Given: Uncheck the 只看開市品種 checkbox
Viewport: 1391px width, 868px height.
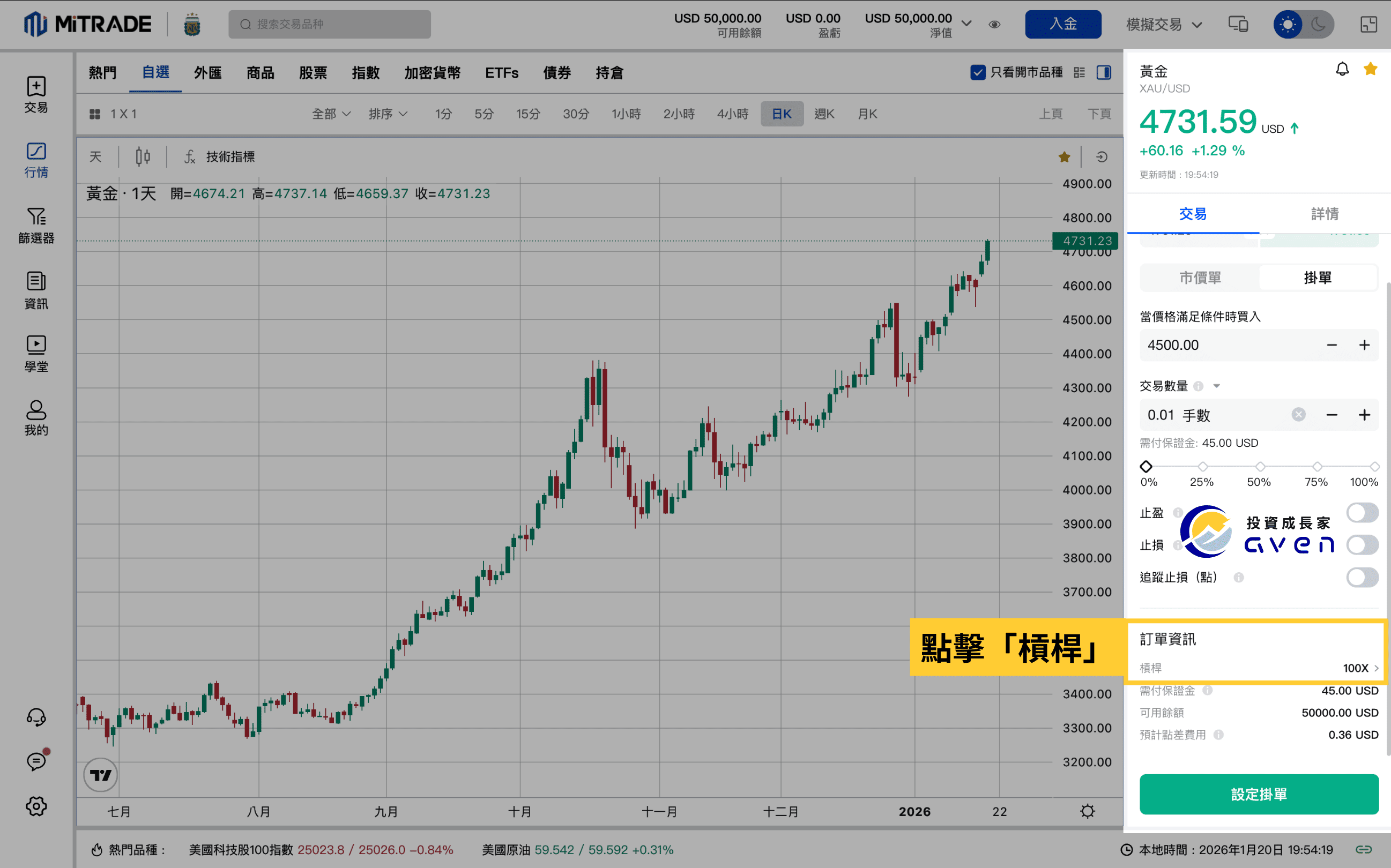Looking at the screenshot, I should tap(978, 73).
